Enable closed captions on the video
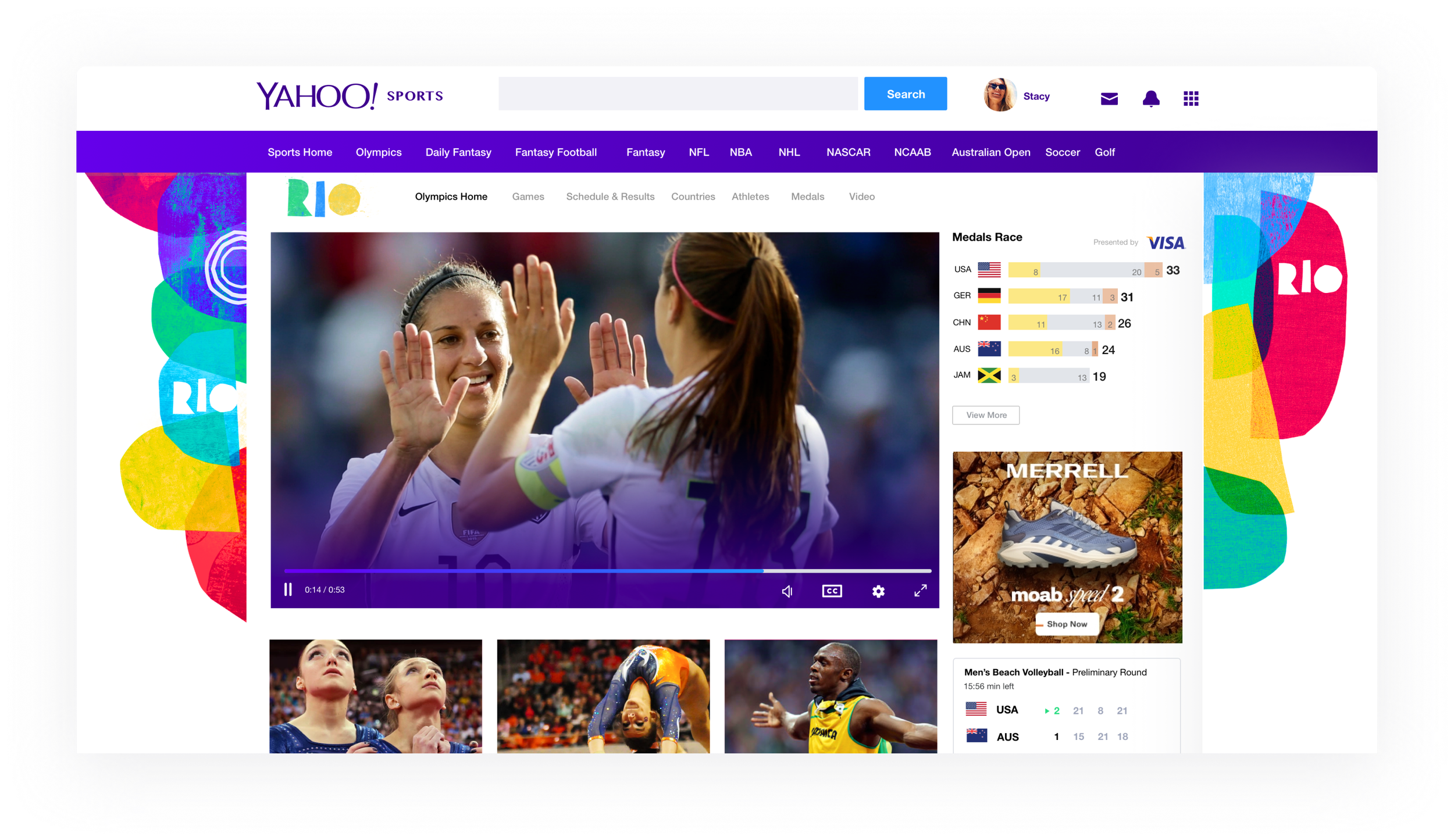The image size is (1454, 840). point(832,591)
